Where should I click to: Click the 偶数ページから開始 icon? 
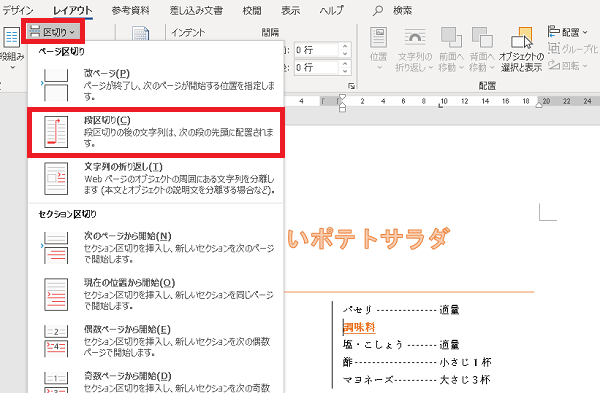56,341
